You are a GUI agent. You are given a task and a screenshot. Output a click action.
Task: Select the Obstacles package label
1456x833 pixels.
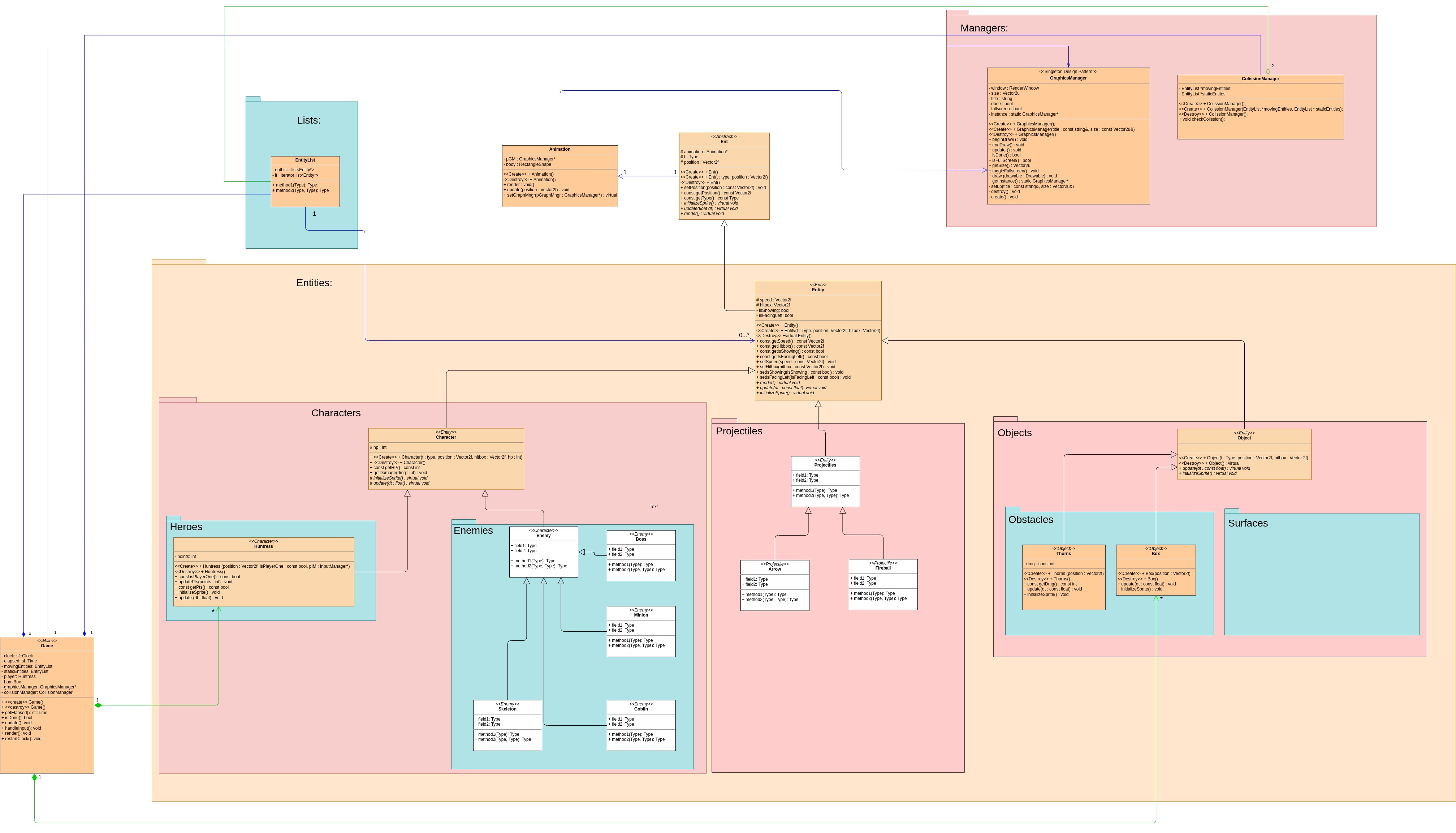point(1030,519)
